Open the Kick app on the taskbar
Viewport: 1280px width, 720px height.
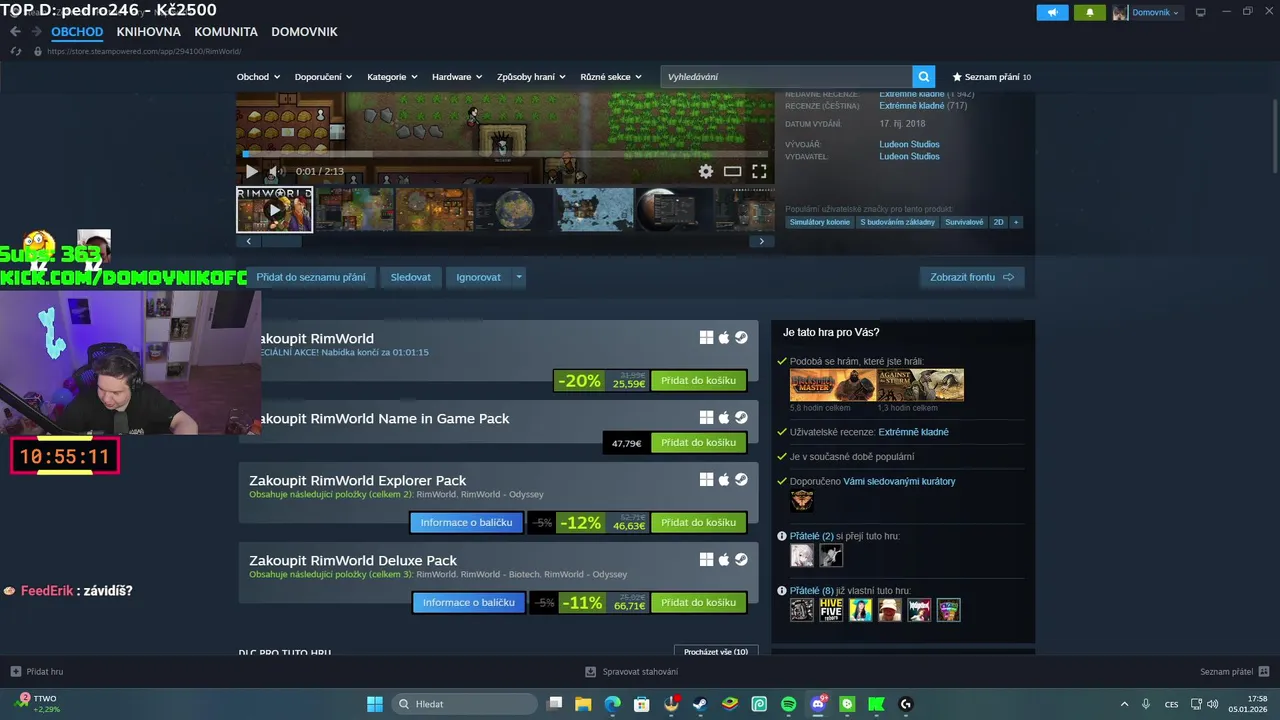pos(877,704)
